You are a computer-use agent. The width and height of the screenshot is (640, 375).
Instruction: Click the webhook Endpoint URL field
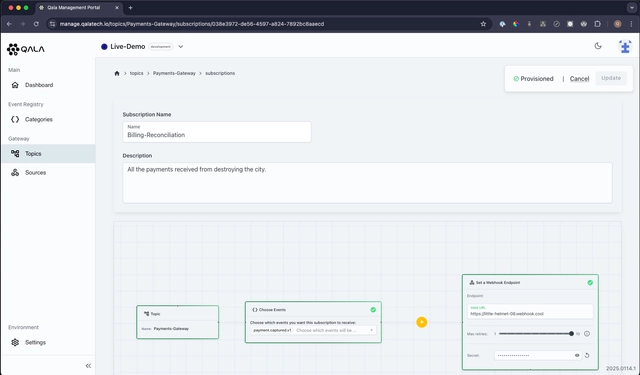(x=530, y=311)
